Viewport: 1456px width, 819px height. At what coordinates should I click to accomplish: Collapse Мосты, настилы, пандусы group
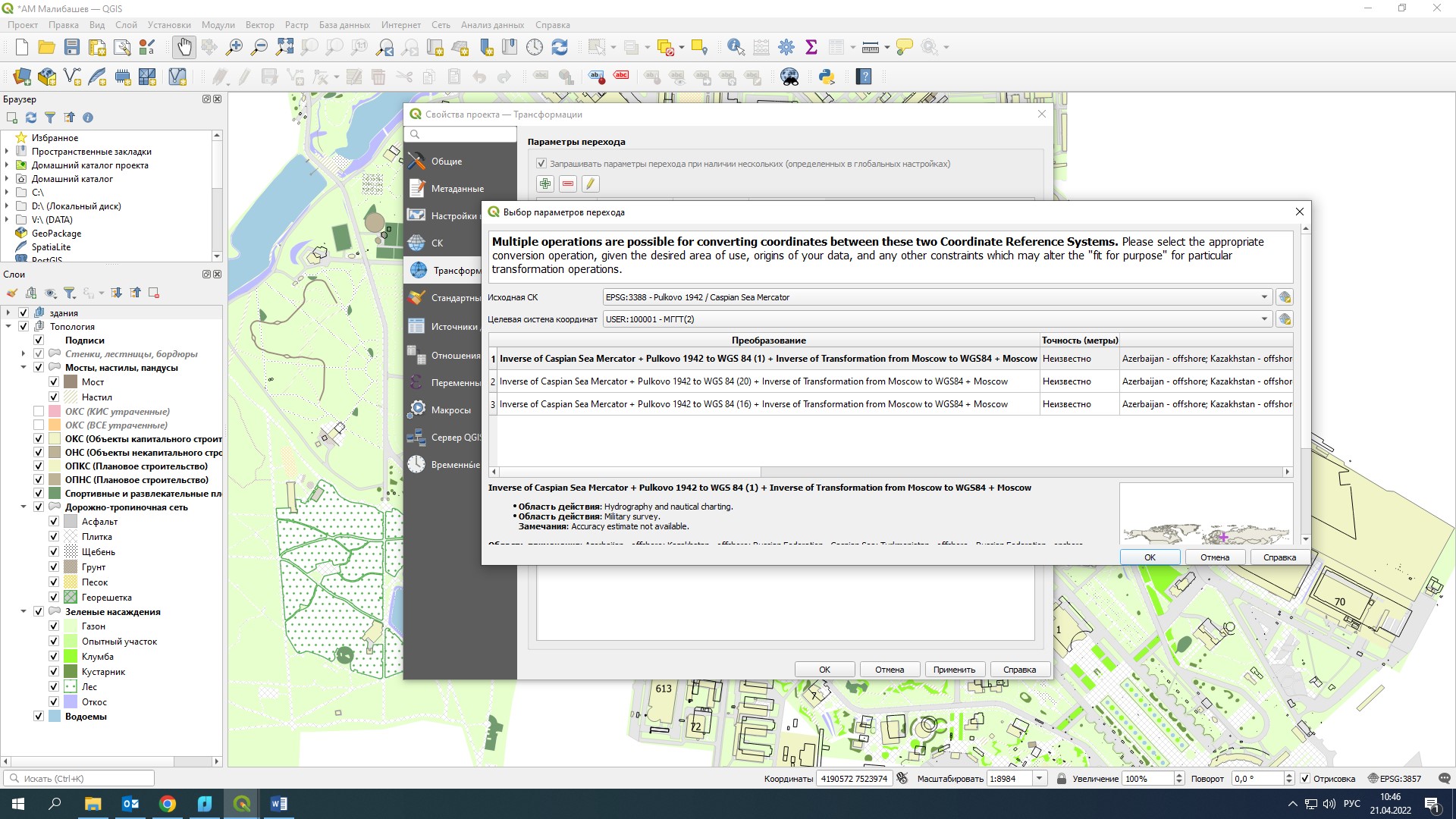pos(24,367)
